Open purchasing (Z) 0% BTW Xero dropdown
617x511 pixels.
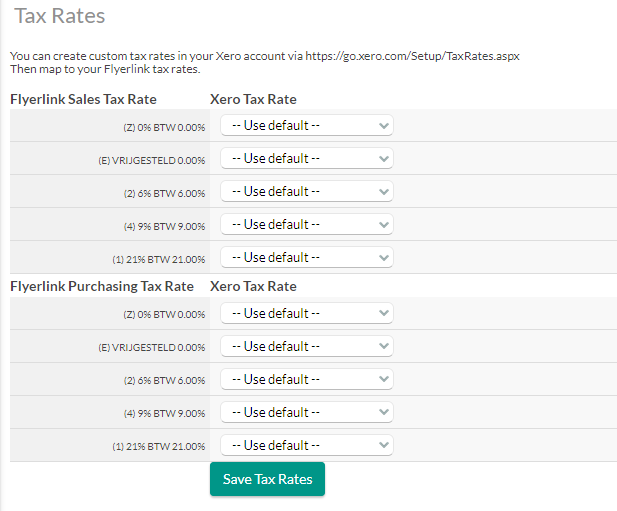click(307, 314)
